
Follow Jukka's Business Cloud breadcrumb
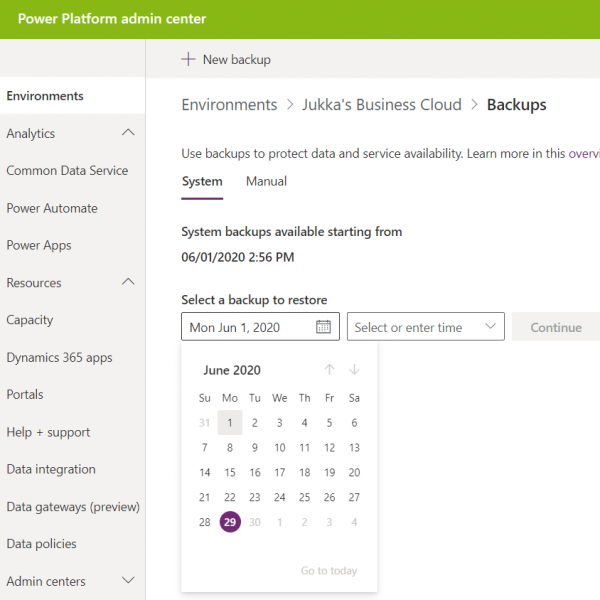point(382,105)
